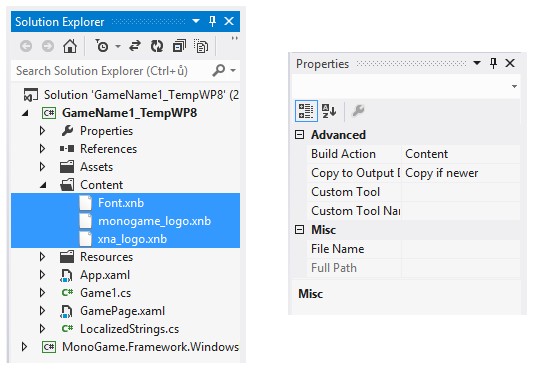
Task: Collapse the Misc category
Action: (299, 229)
